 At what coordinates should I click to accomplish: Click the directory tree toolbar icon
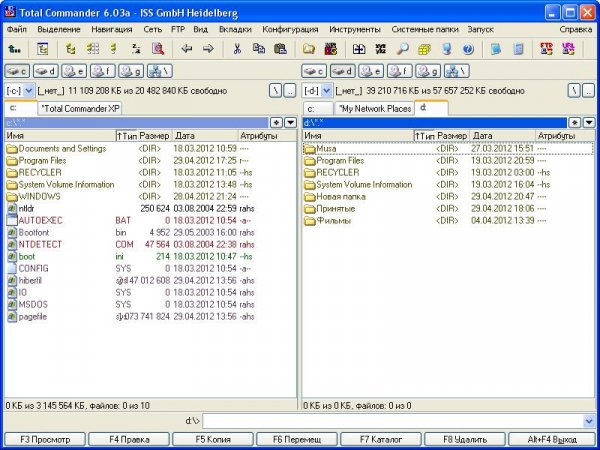pos(42,49)
